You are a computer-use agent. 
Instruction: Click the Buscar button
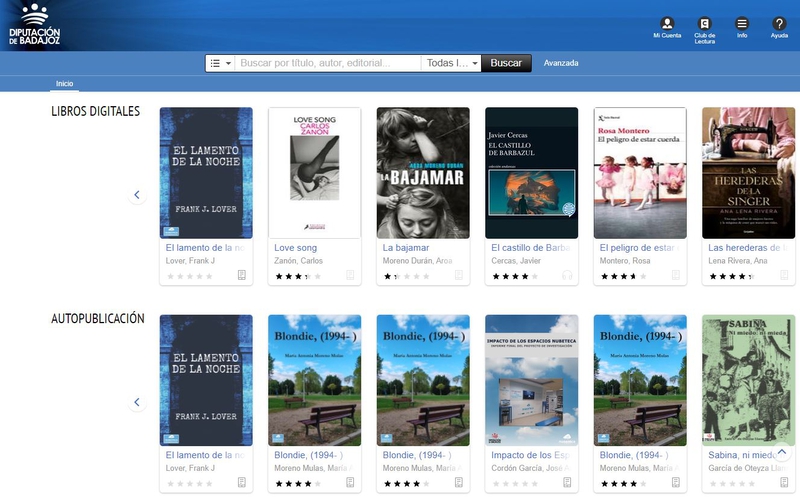pos(506,63)
